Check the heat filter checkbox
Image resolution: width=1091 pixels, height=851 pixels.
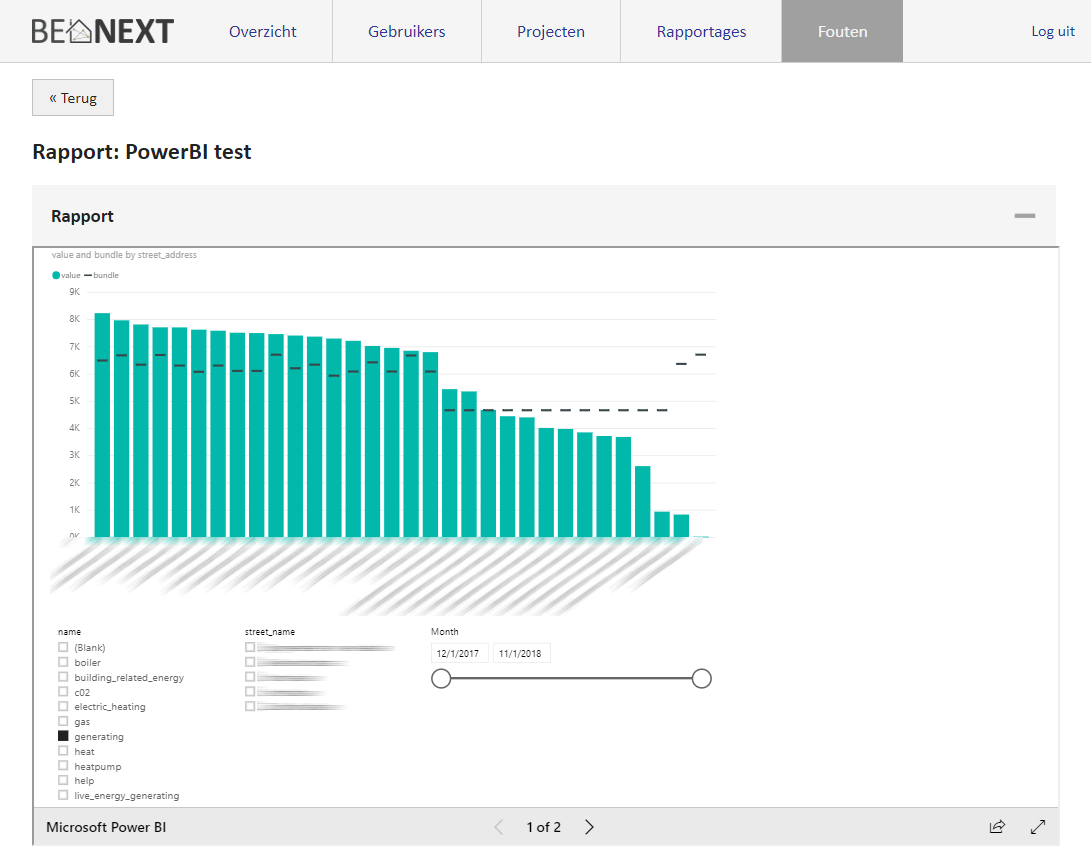pos(63,751)
